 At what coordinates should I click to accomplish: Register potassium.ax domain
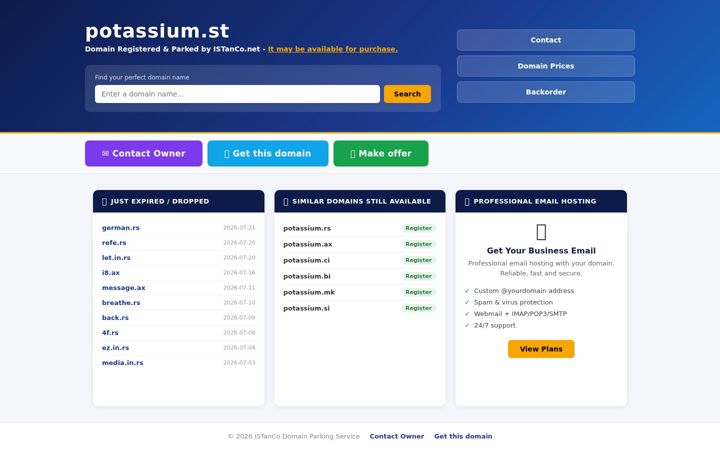click(x=418, y=244)
